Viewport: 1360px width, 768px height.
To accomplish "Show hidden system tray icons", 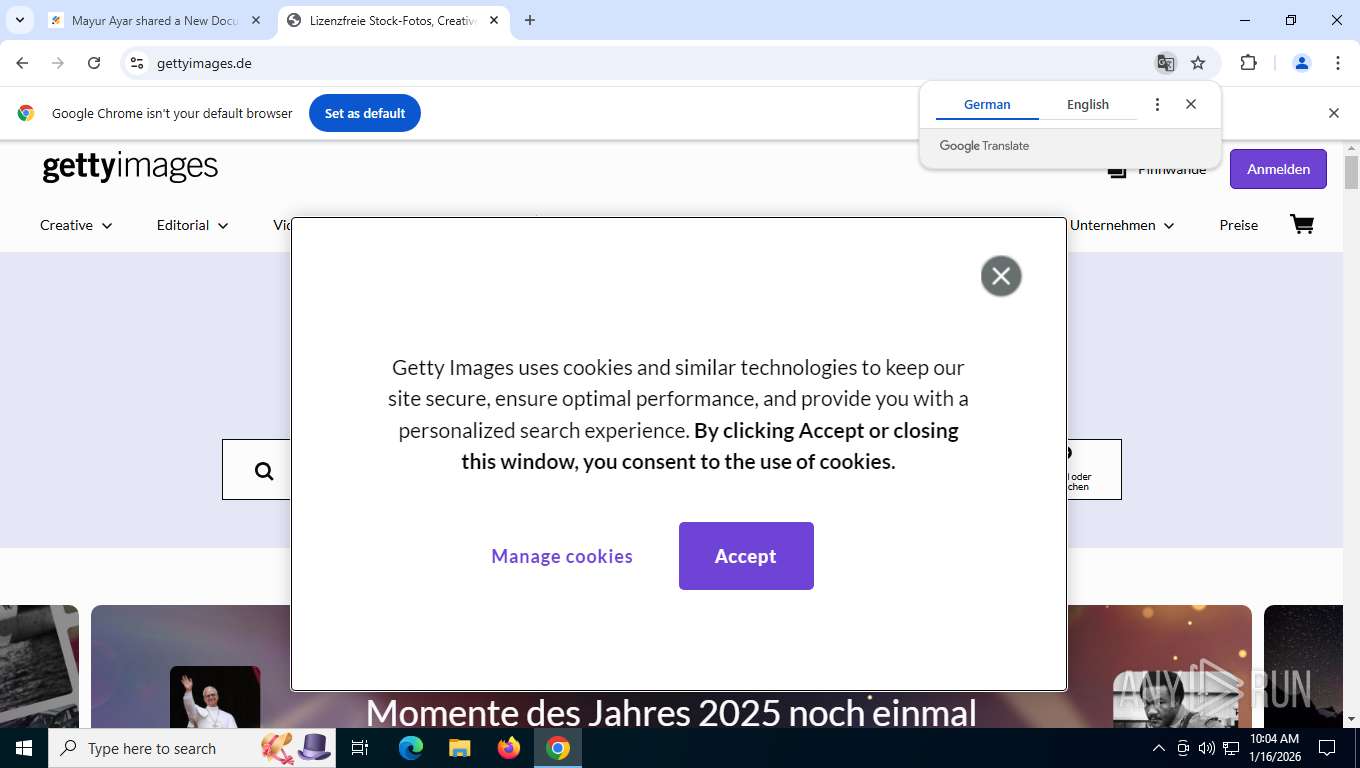I will click(x=1158, y=748).
